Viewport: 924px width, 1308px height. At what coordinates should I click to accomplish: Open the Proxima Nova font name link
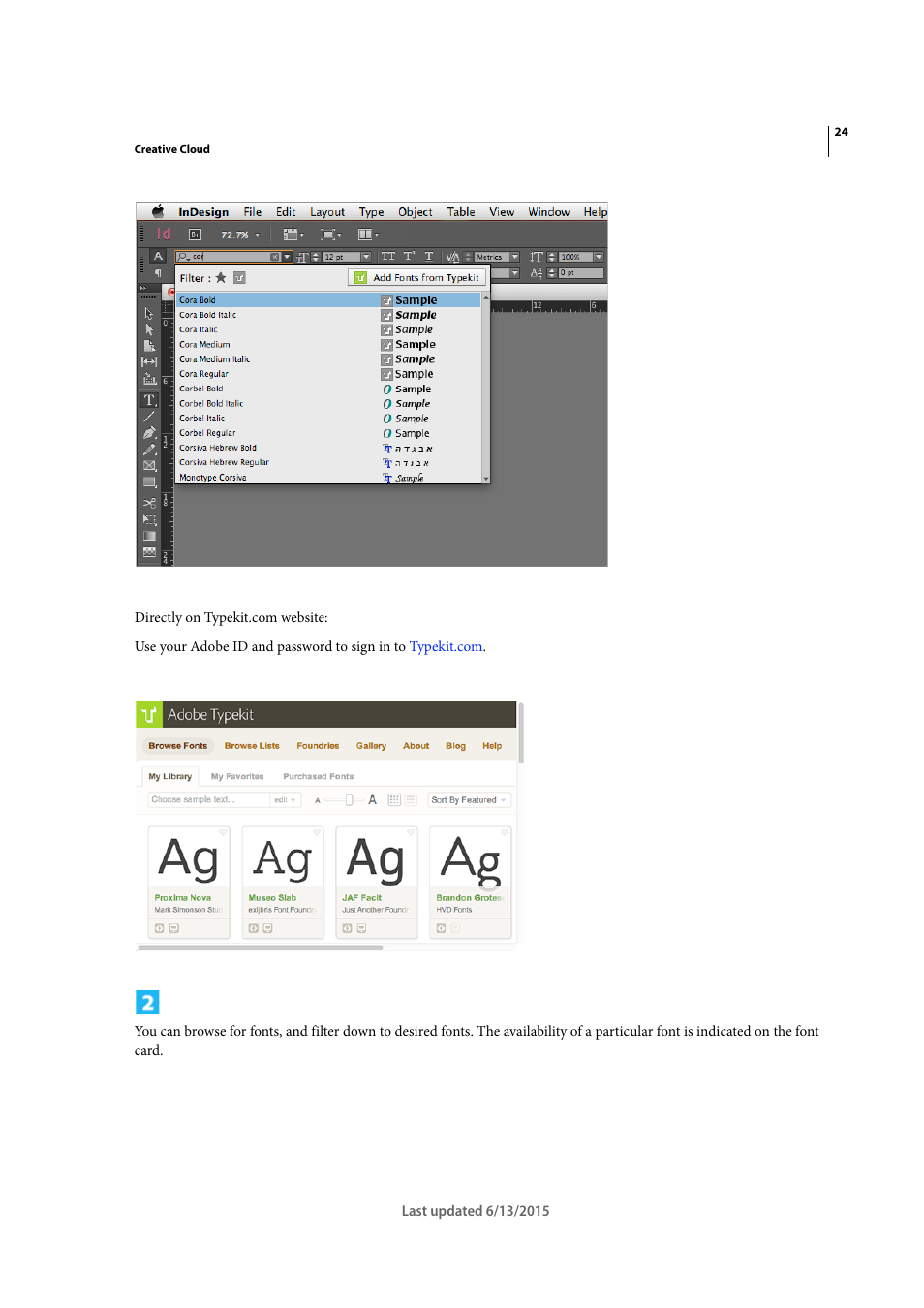(183, 898)
